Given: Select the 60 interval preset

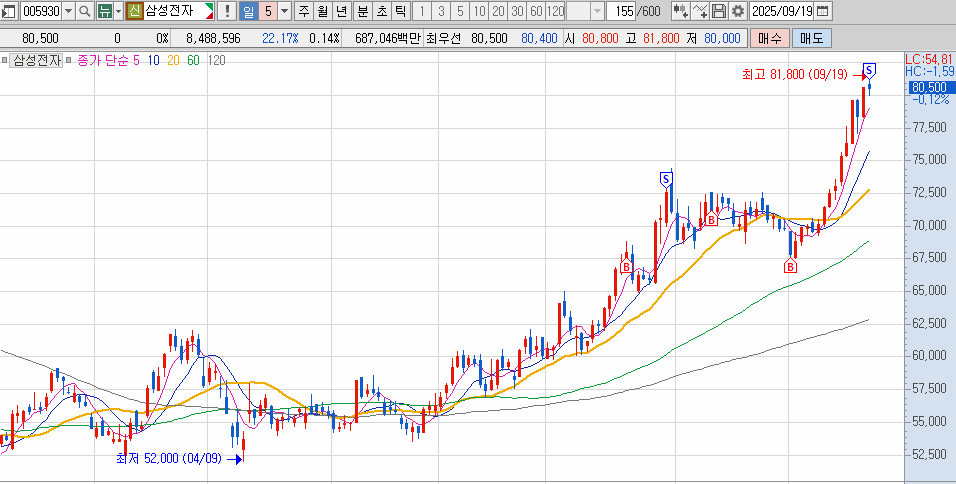Looking at the screenshot, I should [x=536, y=11].
